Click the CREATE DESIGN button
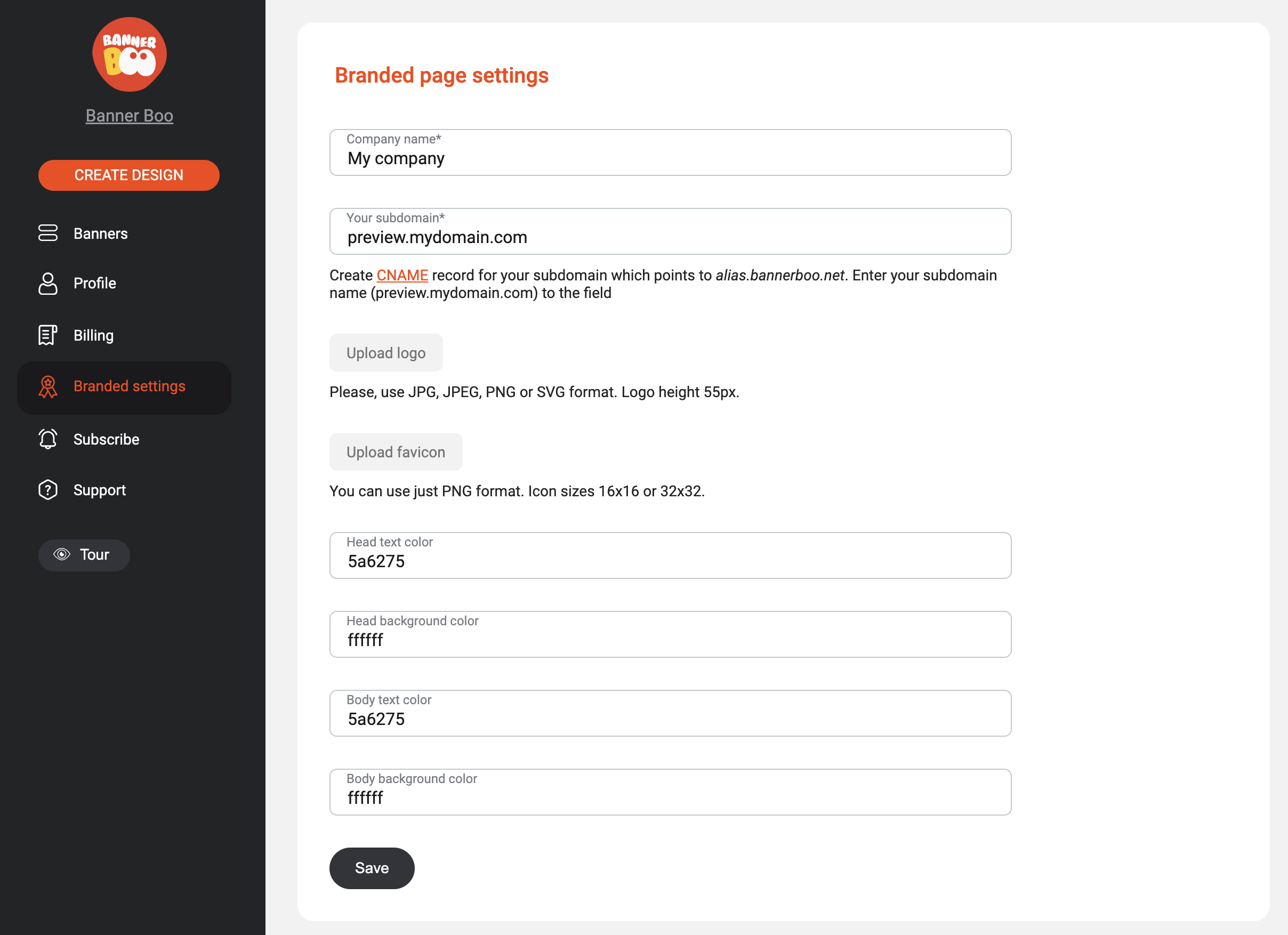The width and height of the screenshot is (1288, 935). [x=129, y=175]
